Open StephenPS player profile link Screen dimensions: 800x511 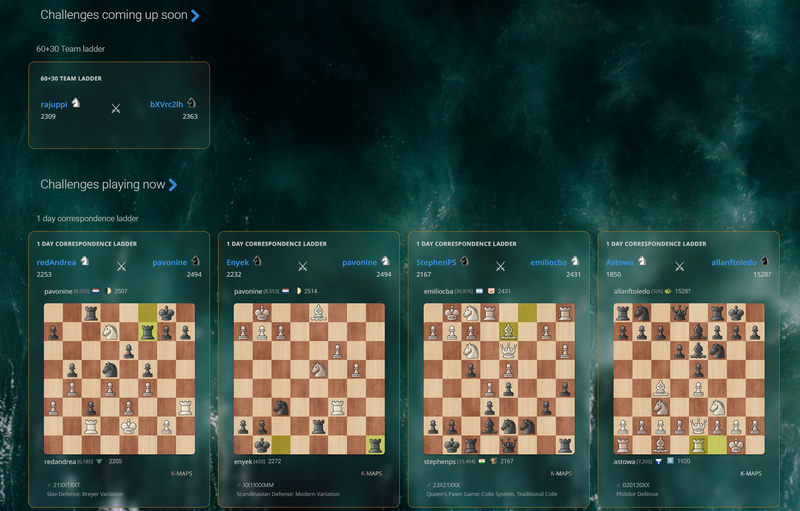pos(436,262)
